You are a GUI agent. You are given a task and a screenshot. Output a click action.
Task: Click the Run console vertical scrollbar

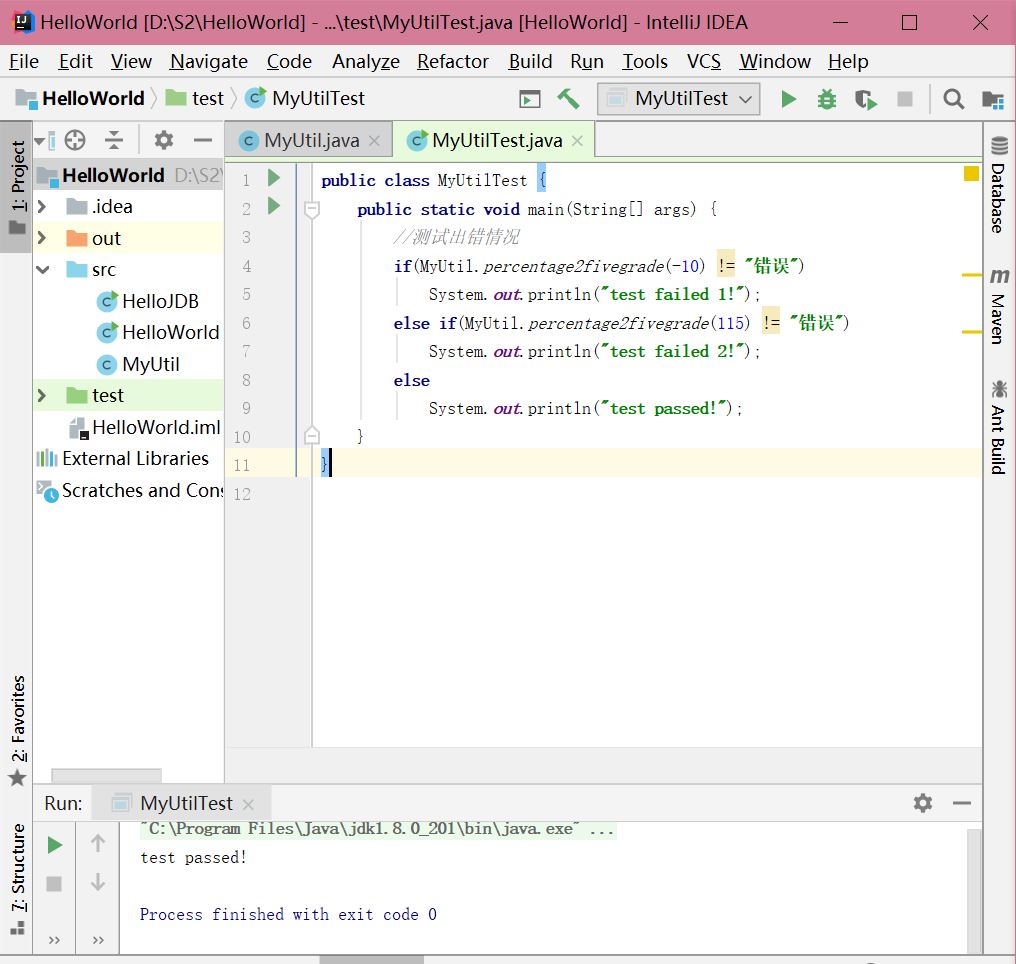(x=975, y=890)
